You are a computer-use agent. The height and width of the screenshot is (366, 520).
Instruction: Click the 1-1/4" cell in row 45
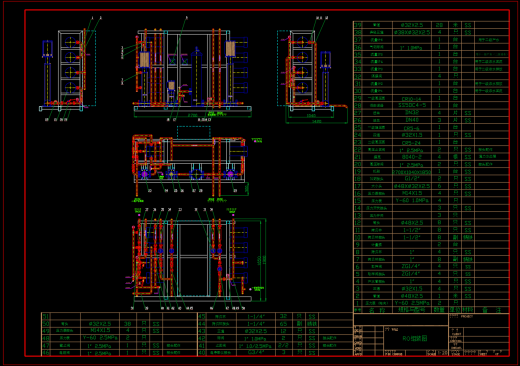coord(256,316)
